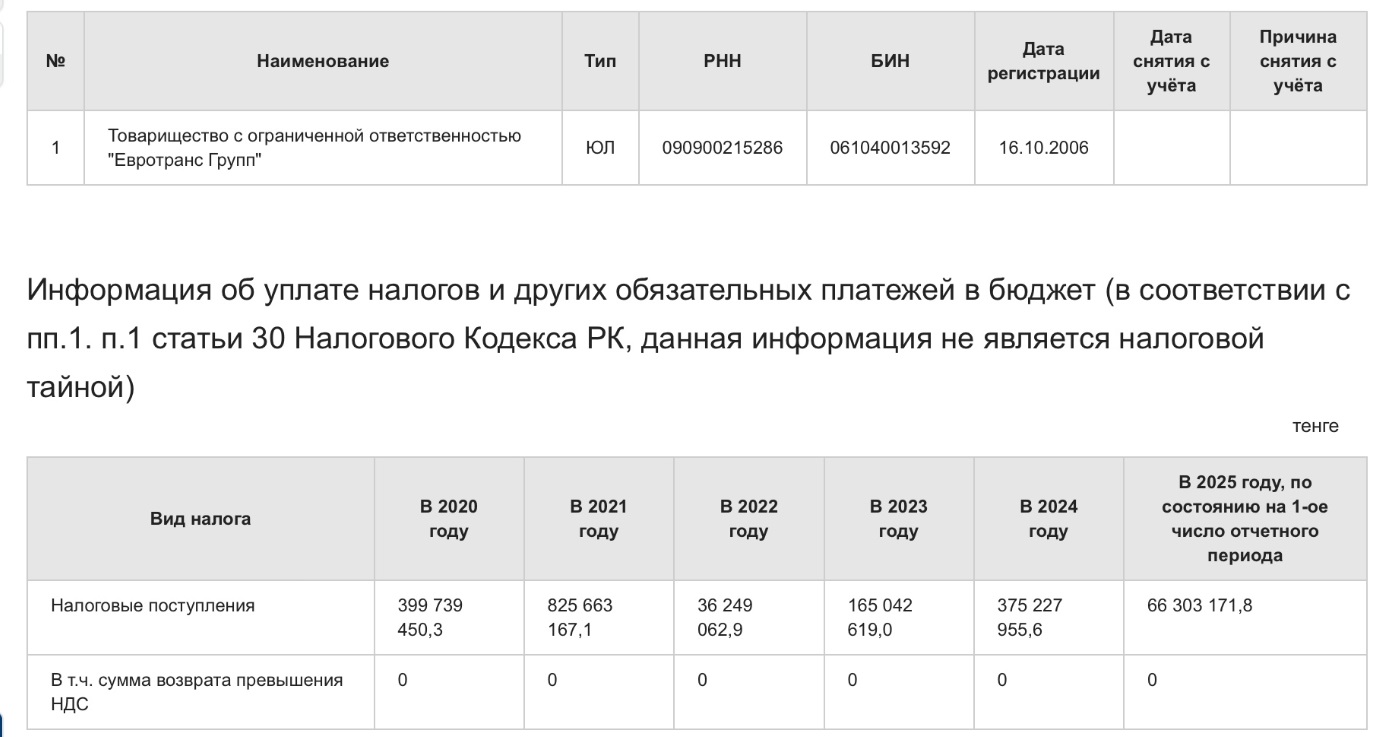The image size is (1393, 737).
Task: Click the "Вид налога" column header
Action: pos(200,519)
